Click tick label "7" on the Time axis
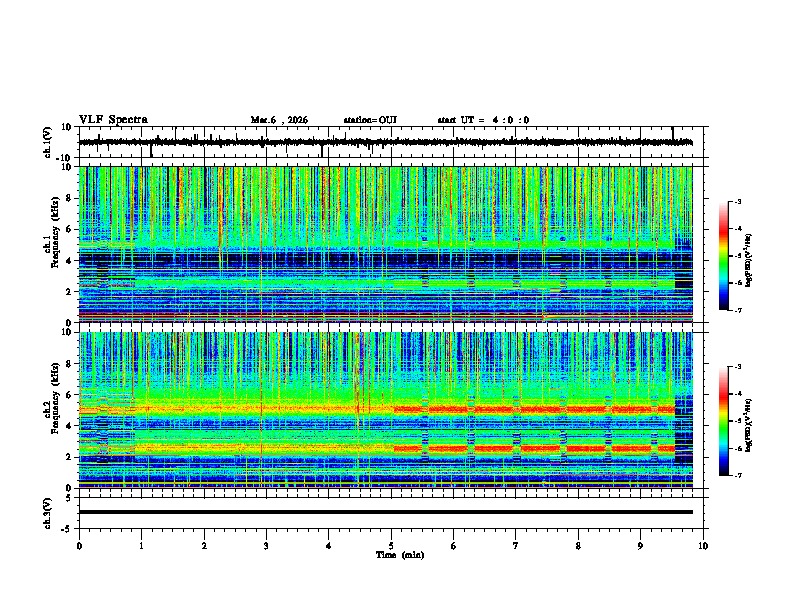The height and width of the screenshot is (612, 792). click(x=515, y=546)
